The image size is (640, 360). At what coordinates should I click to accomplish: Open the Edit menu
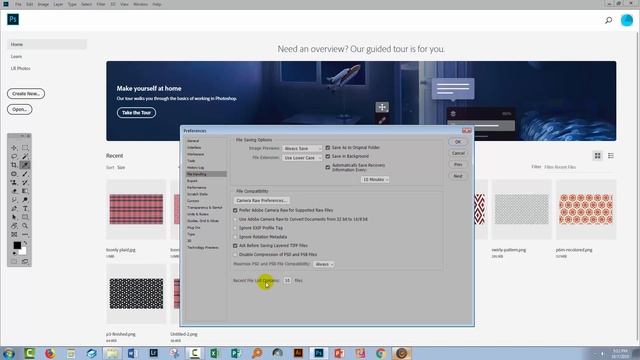pos(30,4)
